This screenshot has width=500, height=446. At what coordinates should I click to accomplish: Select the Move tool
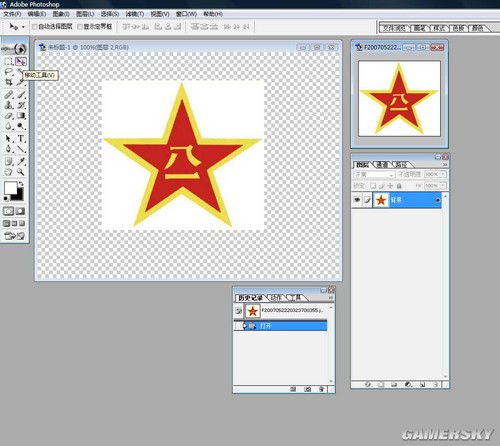(21, 62)
